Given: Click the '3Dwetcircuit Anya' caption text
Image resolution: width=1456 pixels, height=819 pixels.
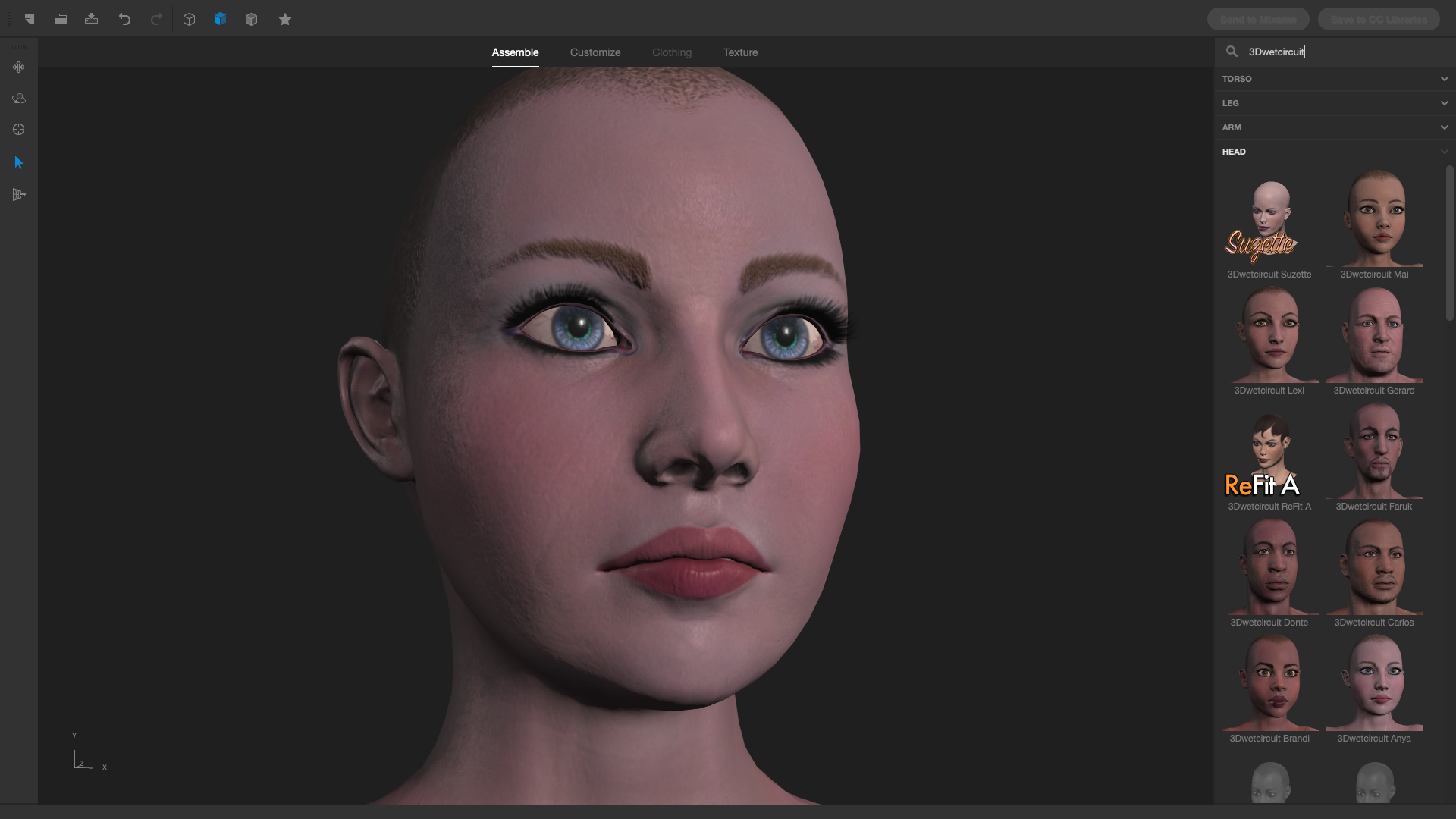Looking at the screenshot, I should click(1374, 739).
